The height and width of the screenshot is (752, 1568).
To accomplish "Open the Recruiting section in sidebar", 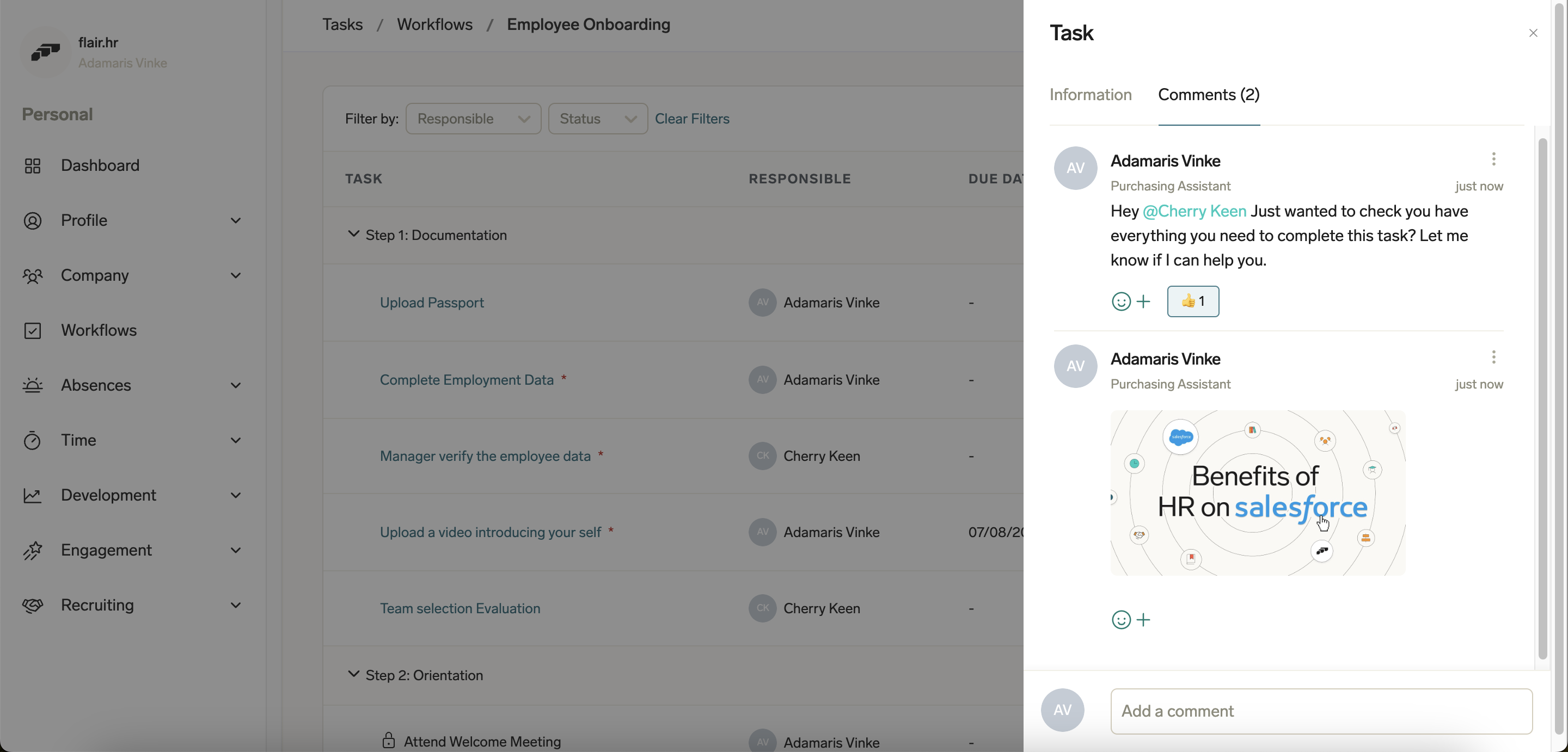I will point(97,605).
